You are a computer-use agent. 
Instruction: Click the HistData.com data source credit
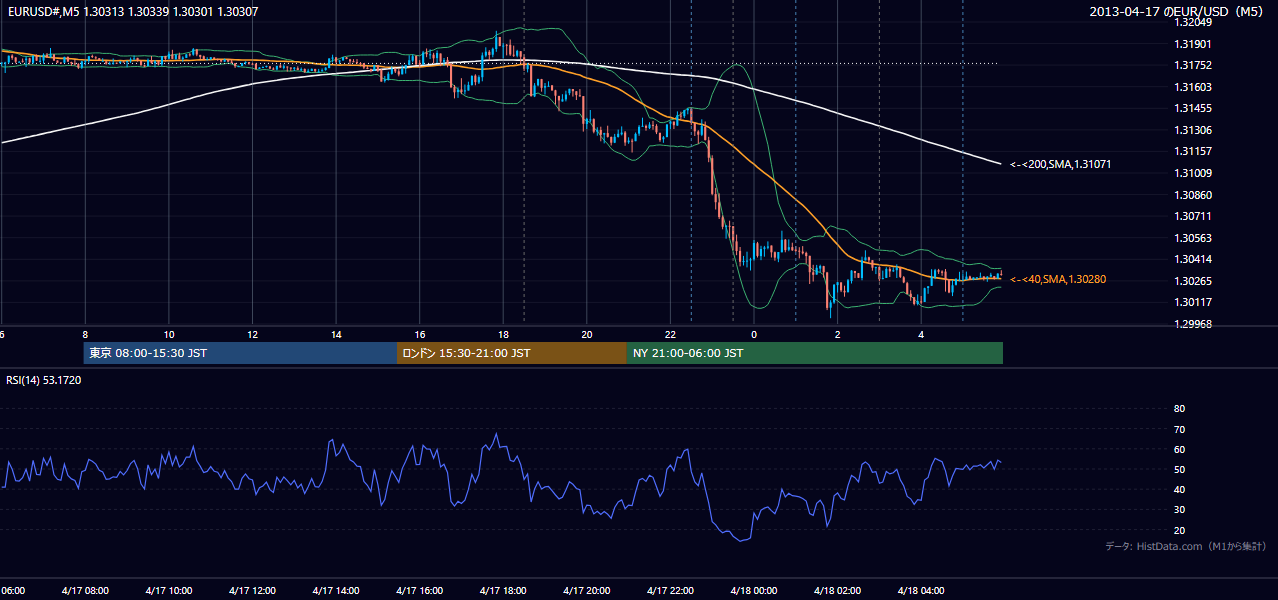tap(1186, 546)
